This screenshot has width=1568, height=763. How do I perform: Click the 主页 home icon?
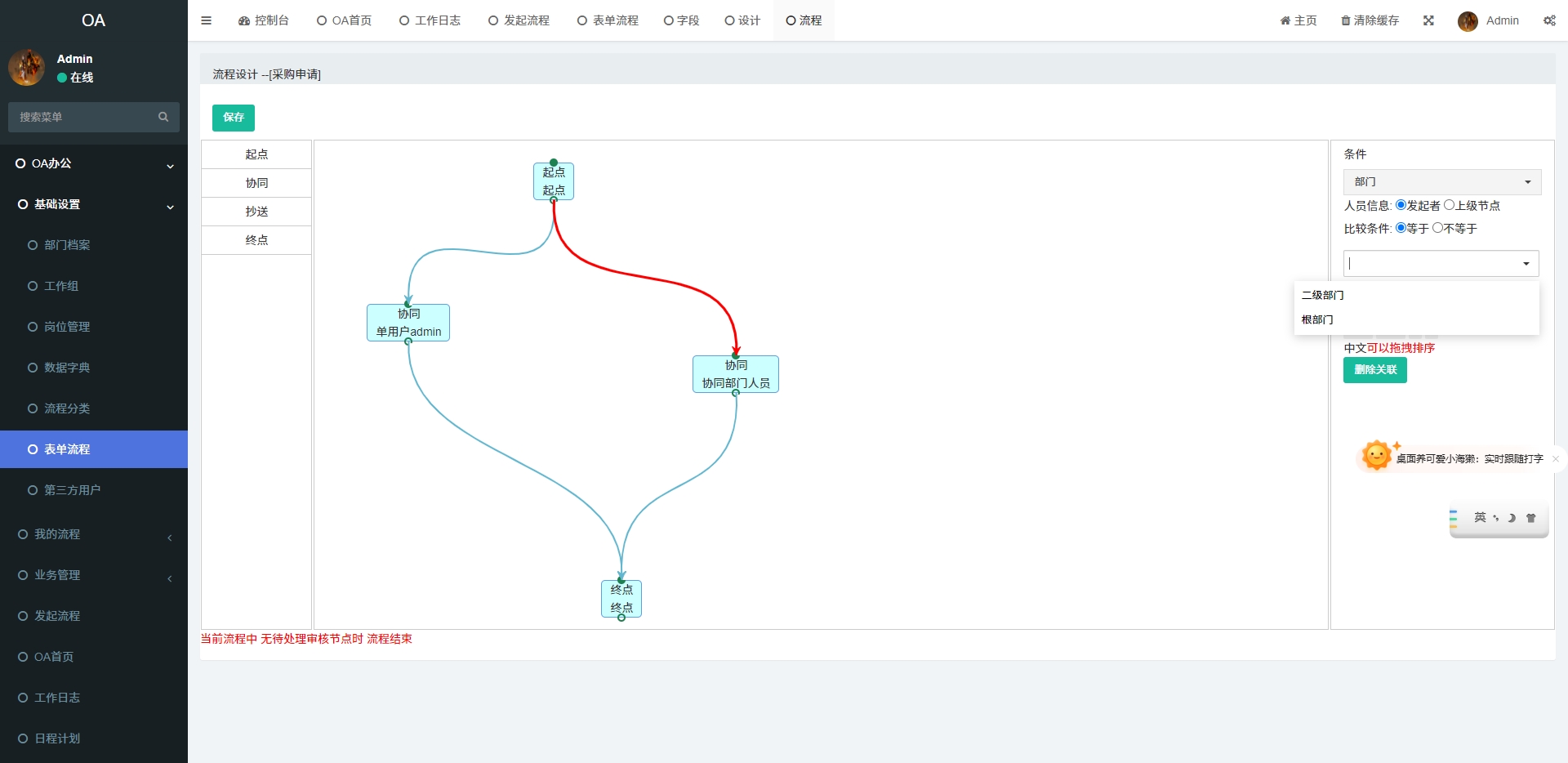click(1285, 20)
